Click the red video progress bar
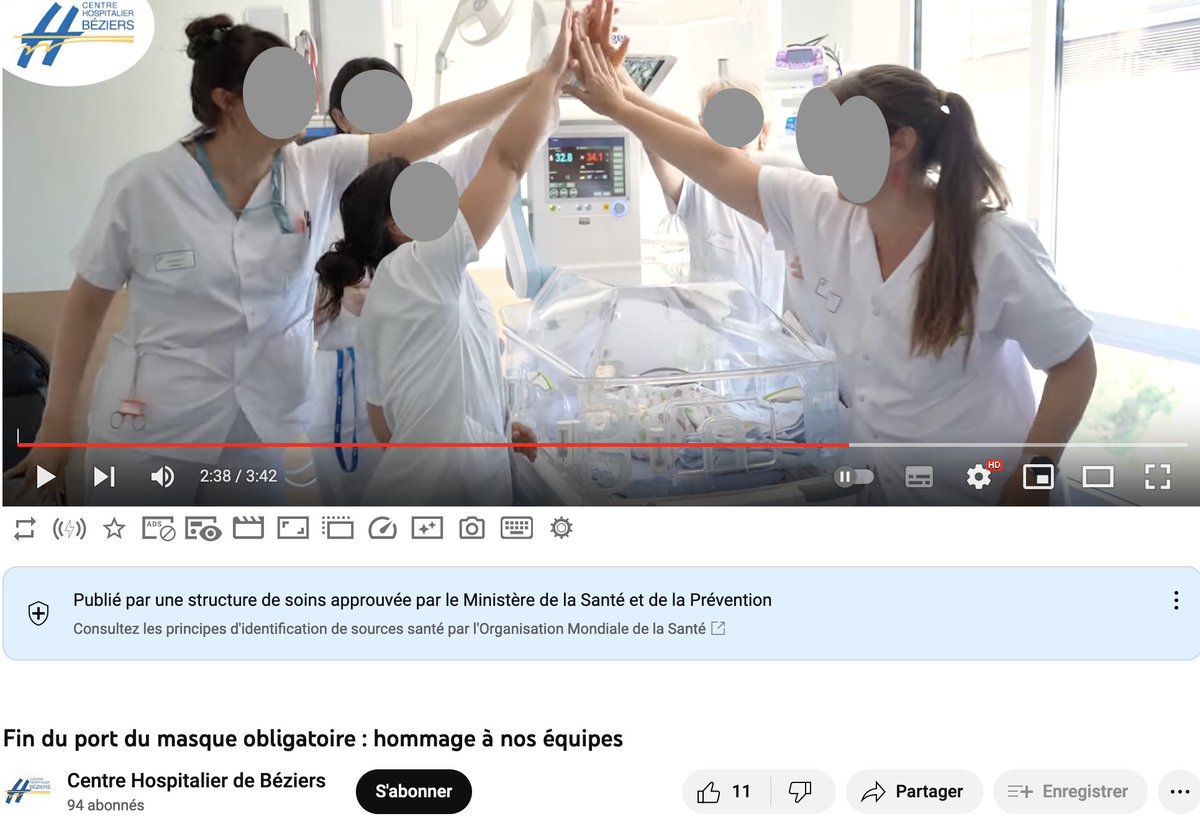 point(433,444)
